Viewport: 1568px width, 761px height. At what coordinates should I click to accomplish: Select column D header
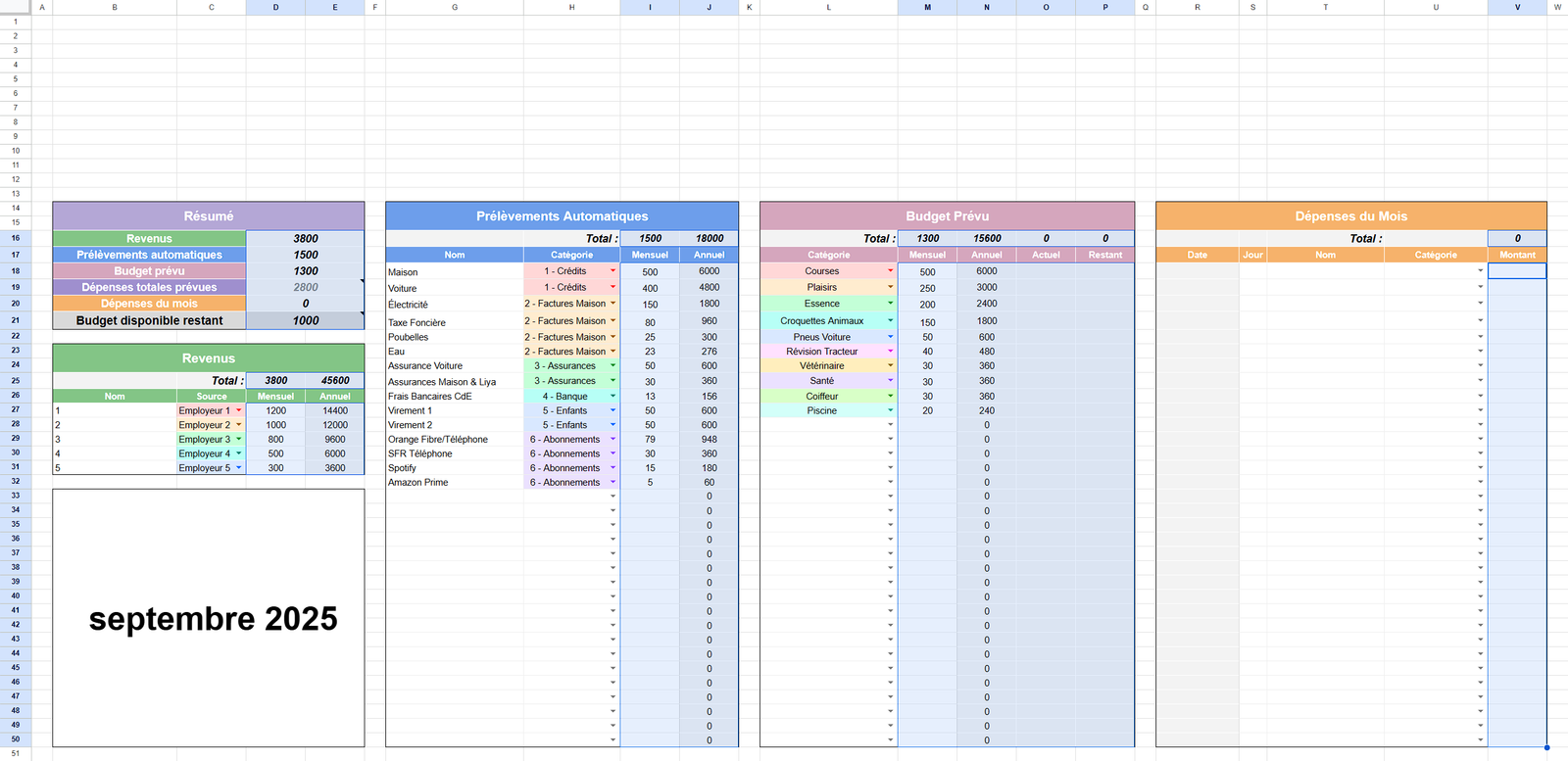(275, 7)
